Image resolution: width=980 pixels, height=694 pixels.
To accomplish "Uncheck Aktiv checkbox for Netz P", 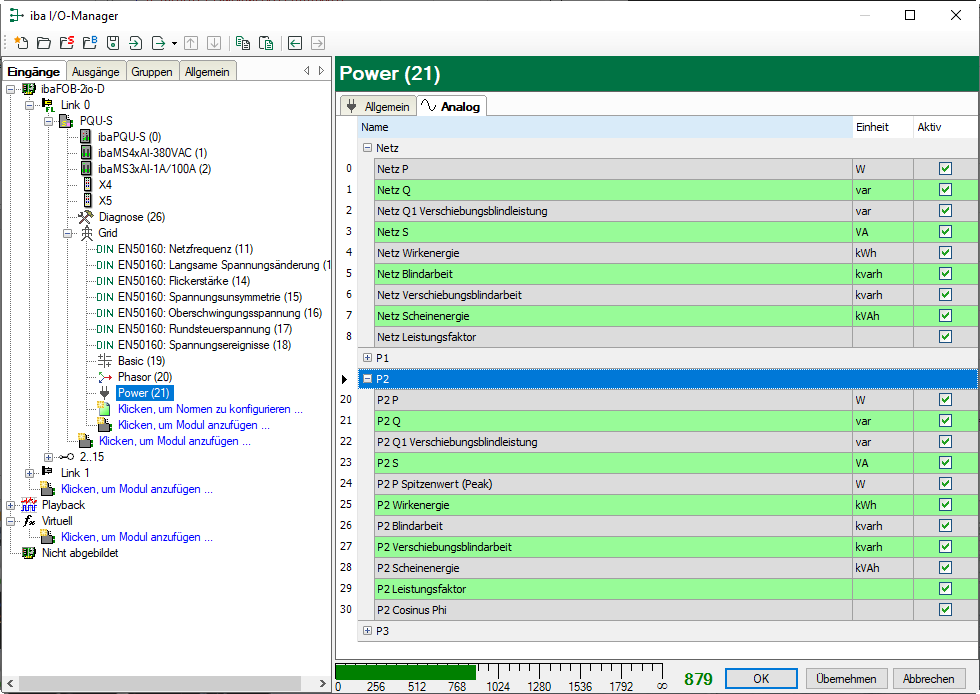I will click(x=945, y=169).
